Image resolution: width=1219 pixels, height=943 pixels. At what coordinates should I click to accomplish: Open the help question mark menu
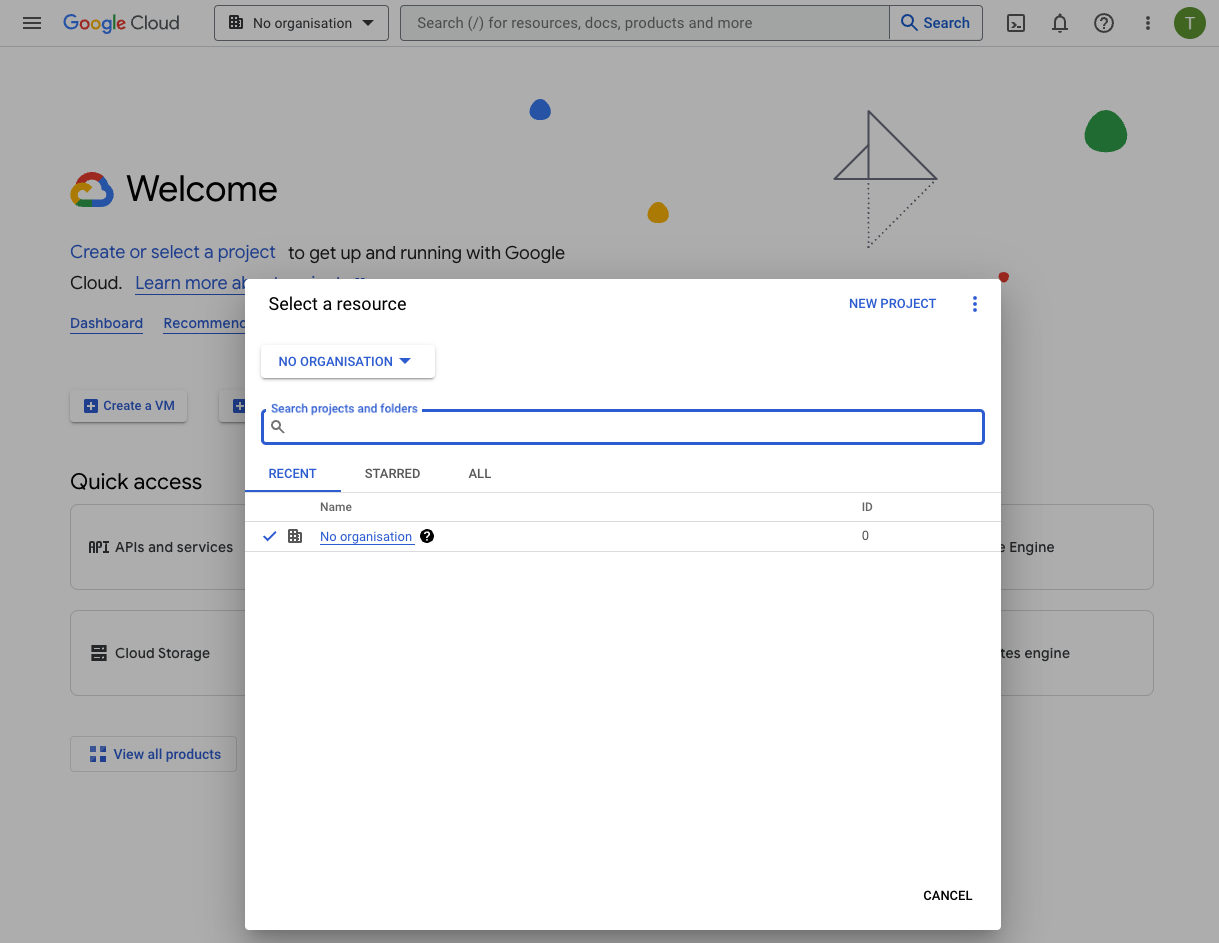tap(1104, 23)
